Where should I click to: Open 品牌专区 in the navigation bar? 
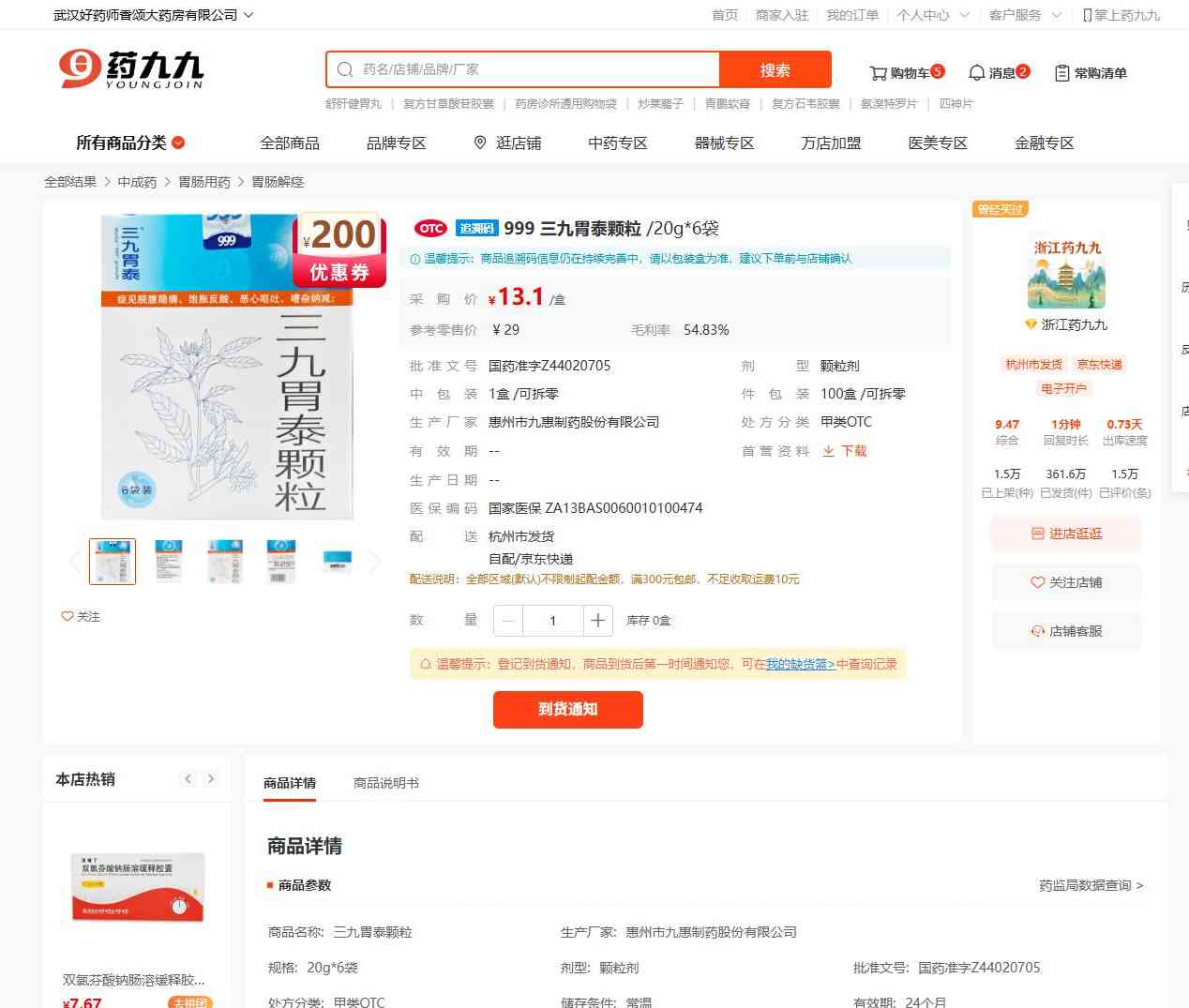(x=396, y=143)
